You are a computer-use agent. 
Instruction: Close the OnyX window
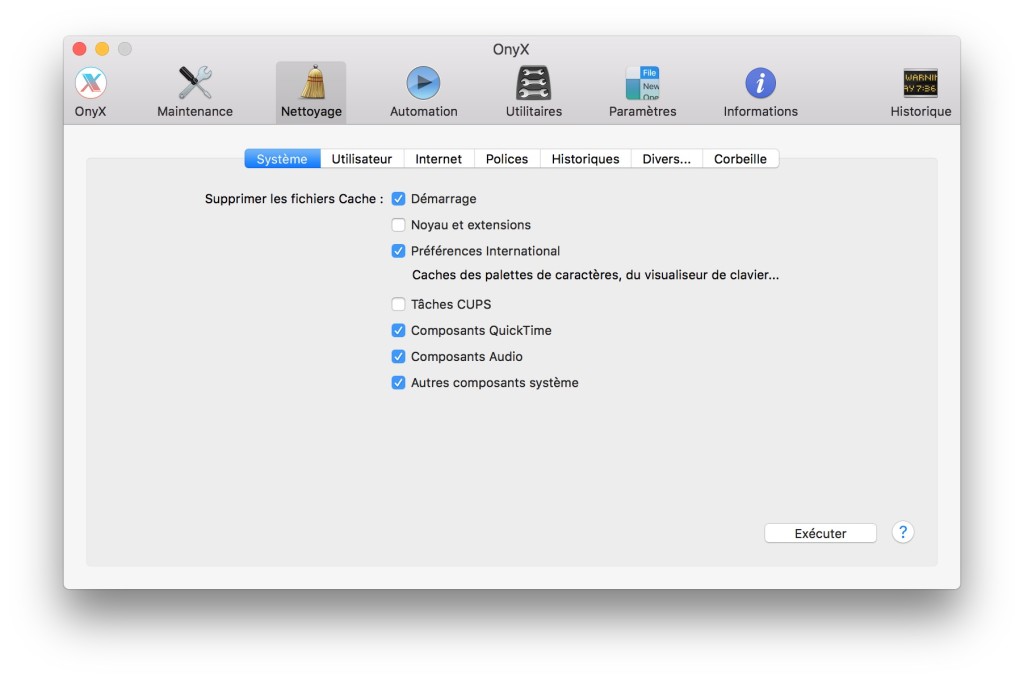pyautogui.click(x=80, y=49)
